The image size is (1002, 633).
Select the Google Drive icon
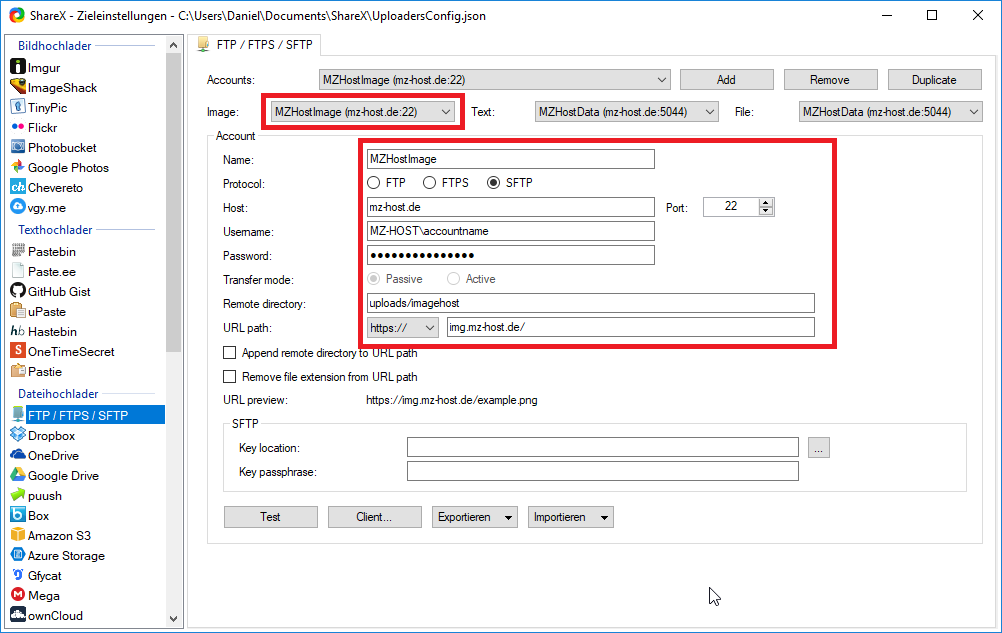pyautogui.click(x=18, y=475)
